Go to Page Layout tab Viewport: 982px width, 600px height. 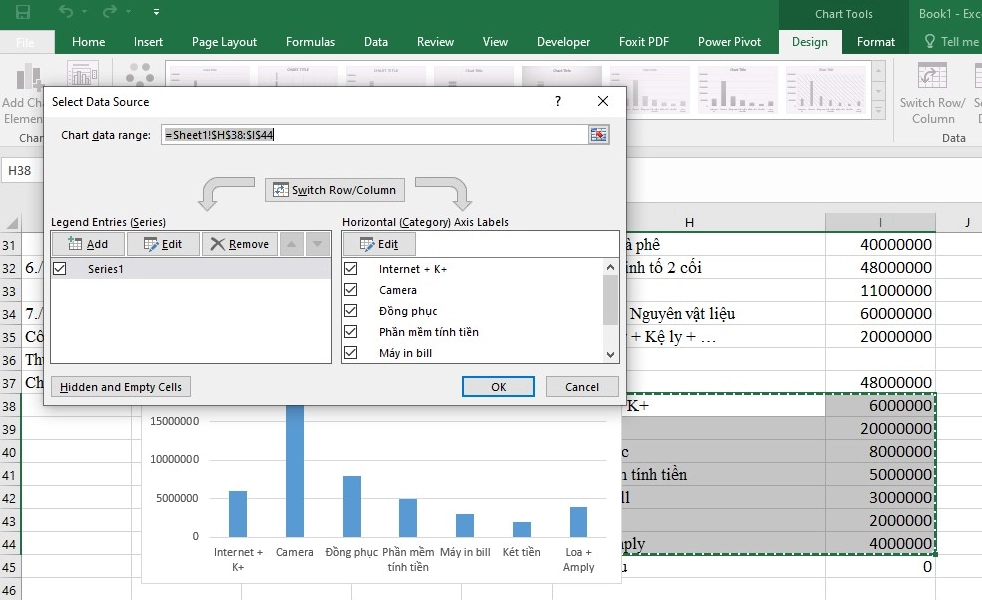(x=224, y=42)
